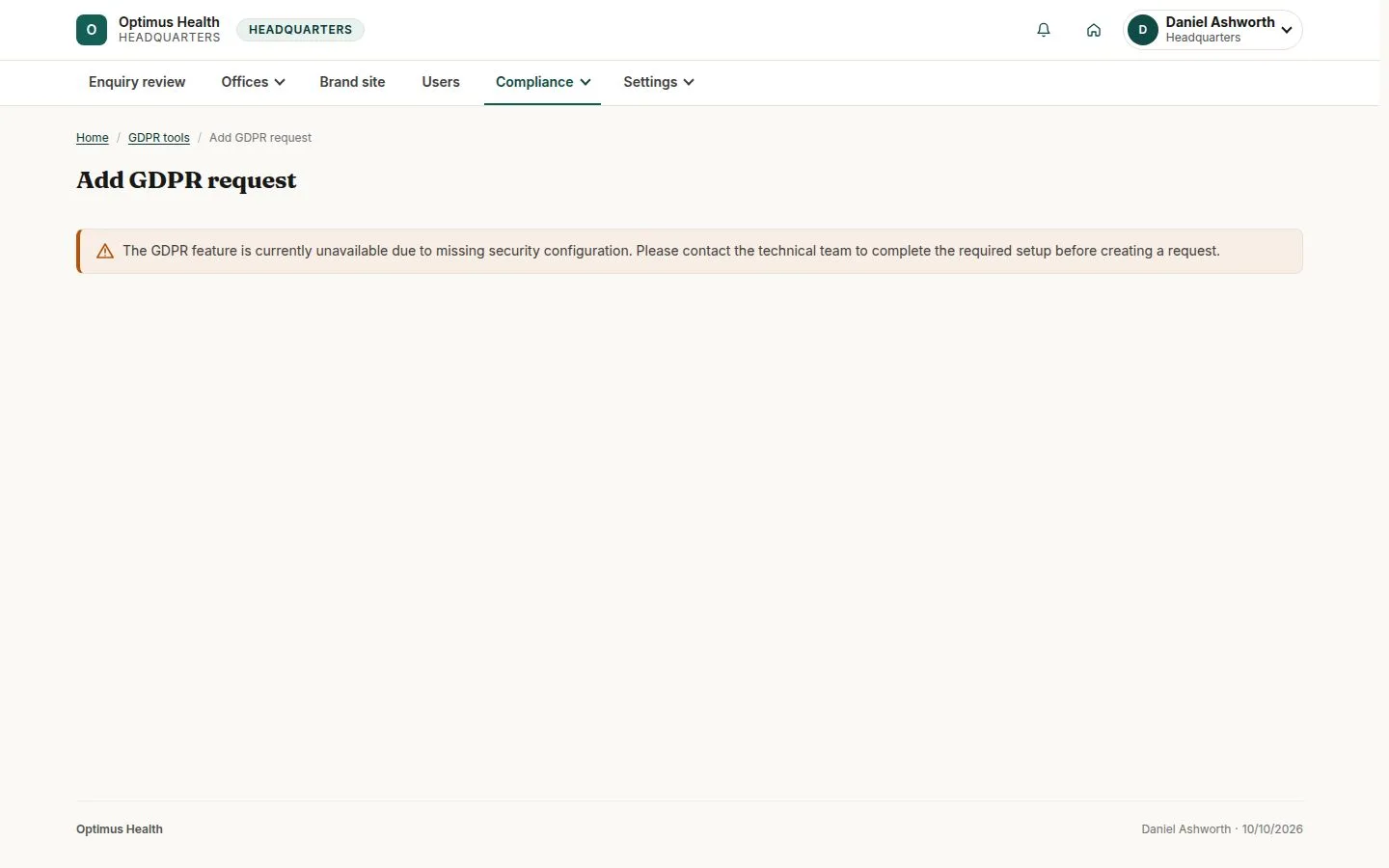Go back to GDPR tools breadcrumb

coord(159,138)
